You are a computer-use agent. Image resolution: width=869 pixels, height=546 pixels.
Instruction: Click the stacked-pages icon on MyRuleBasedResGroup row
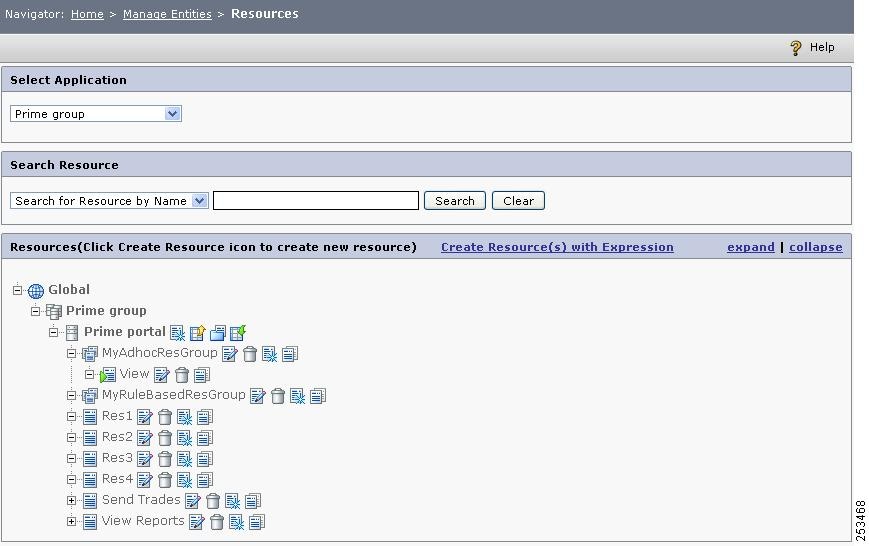318,396
